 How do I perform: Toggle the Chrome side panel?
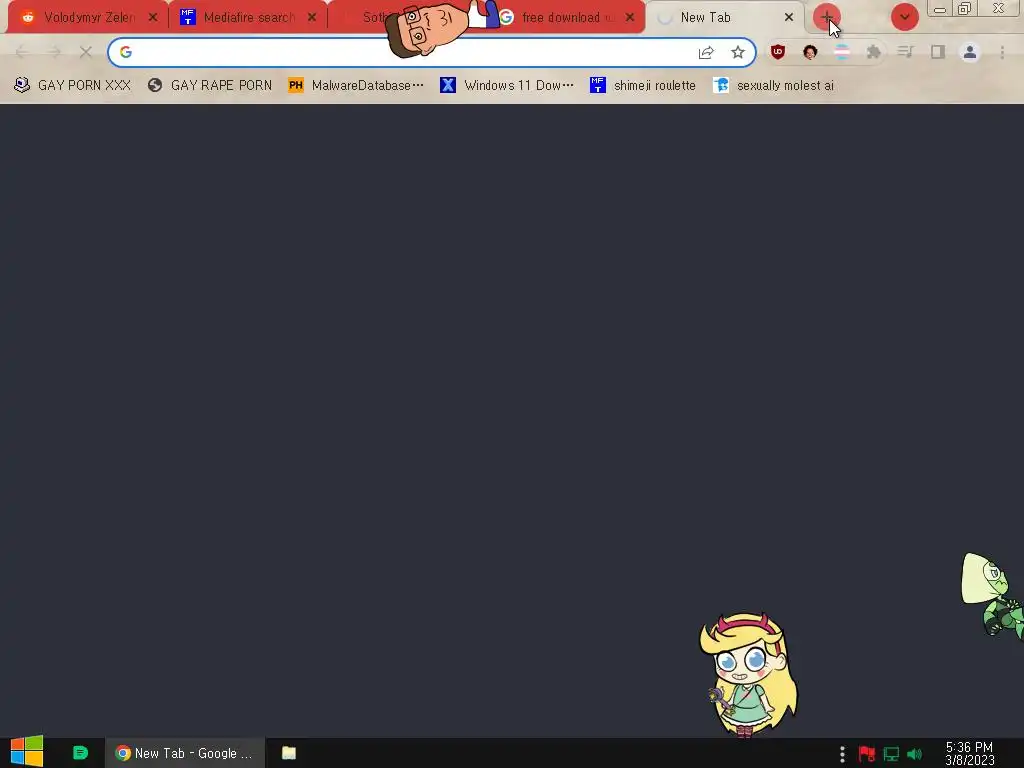coord(938,52)
